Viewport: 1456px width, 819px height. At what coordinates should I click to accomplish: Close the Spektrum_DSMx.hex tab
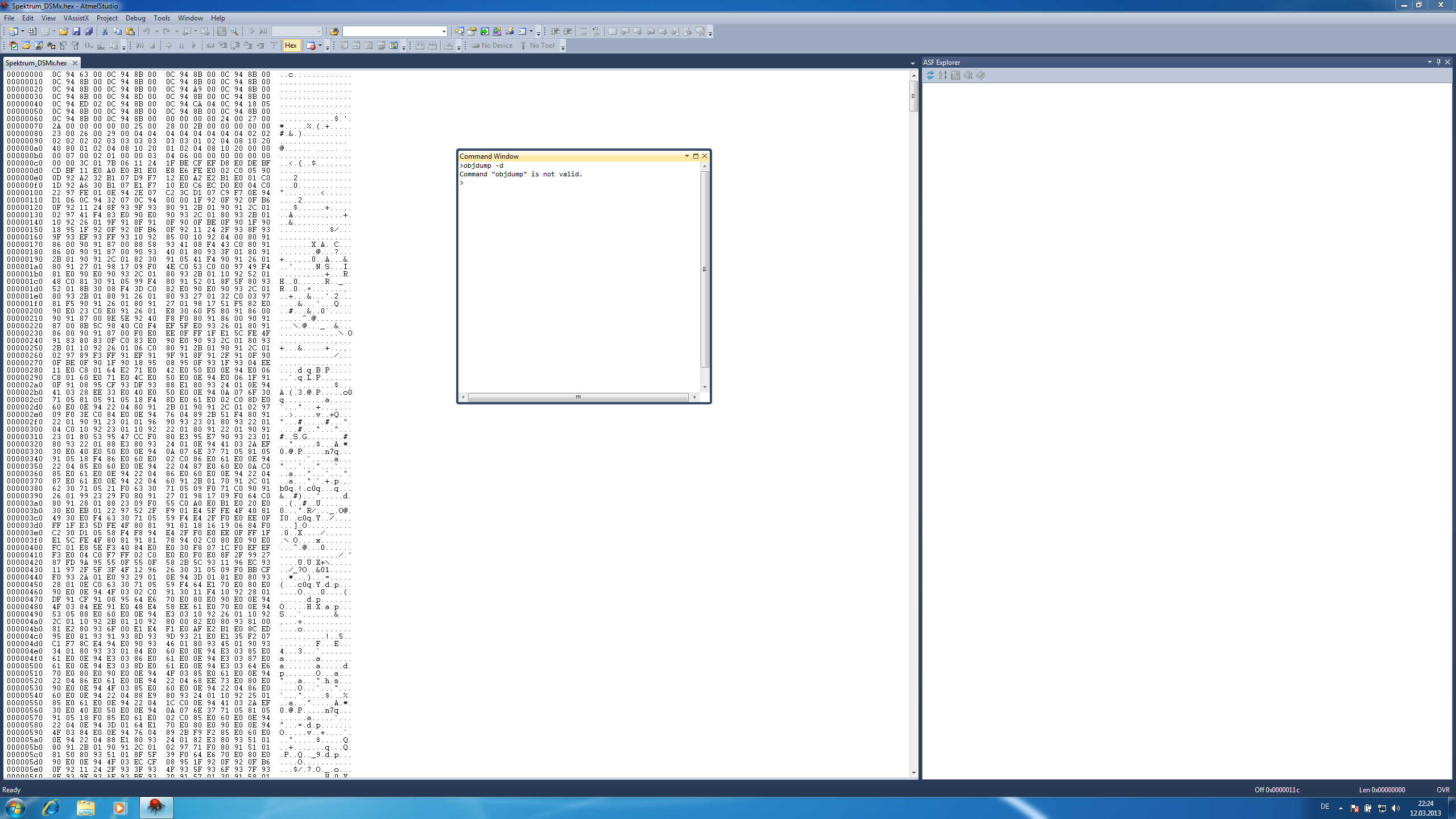(x=75, y=63)
